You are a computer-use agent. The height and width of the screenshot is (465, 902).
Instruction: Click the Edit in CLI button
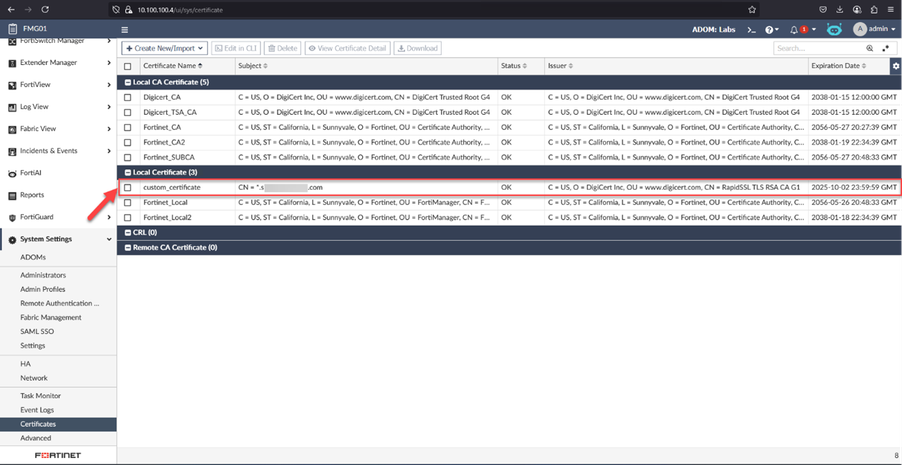236,48
